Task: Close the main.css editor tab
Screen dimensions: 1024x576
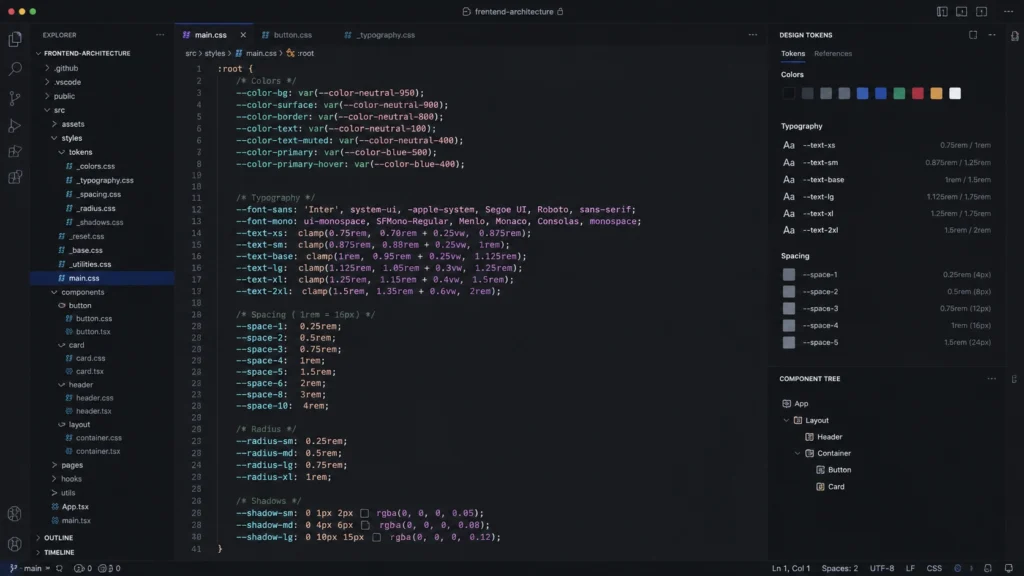Action: coord(243,35)
